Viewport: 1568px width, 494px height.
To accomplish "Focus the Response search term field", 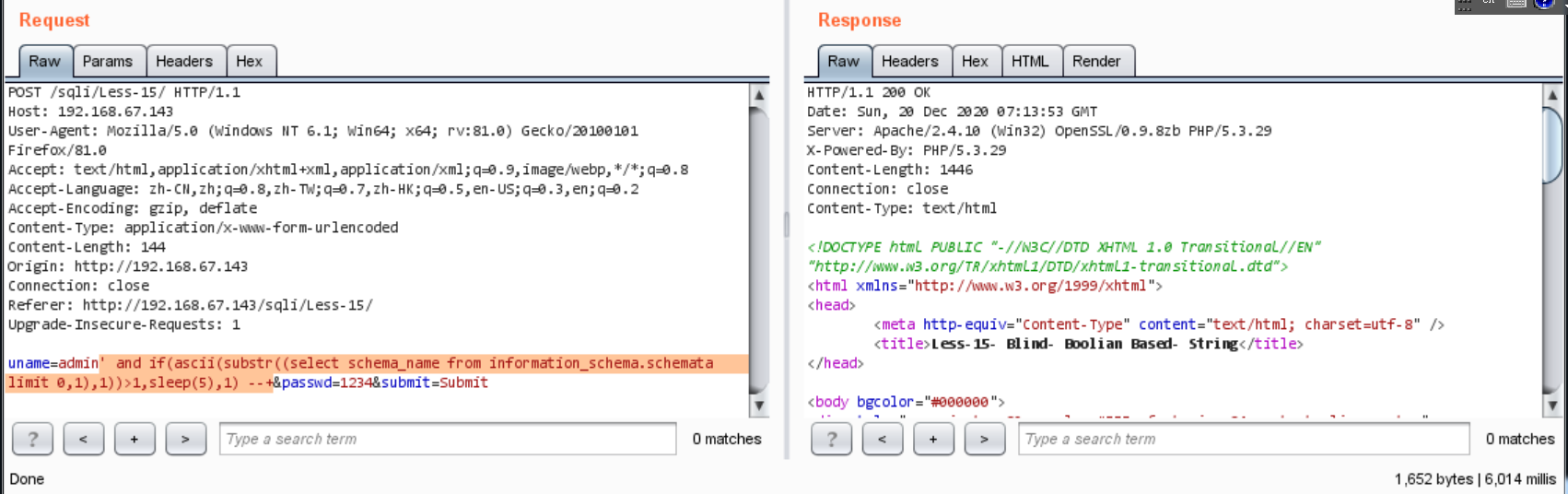I will pyautogui.click(x=1243, y=439).
